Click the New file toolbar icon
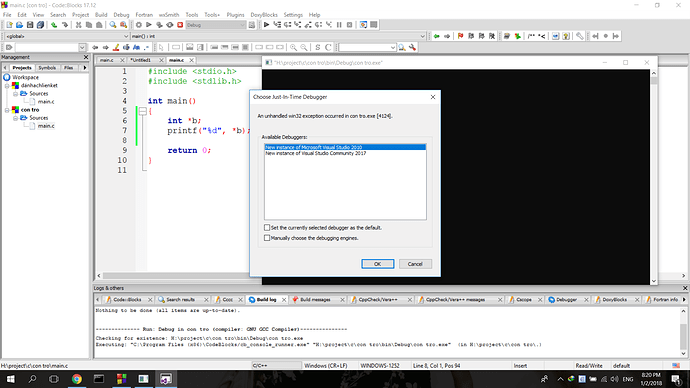690x388 pixels. click(9, 25)
